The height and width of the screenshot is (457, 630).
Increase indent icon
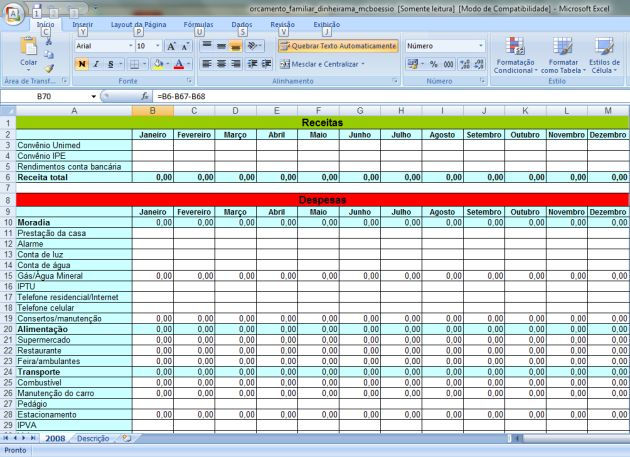click(x=266, y=64)
